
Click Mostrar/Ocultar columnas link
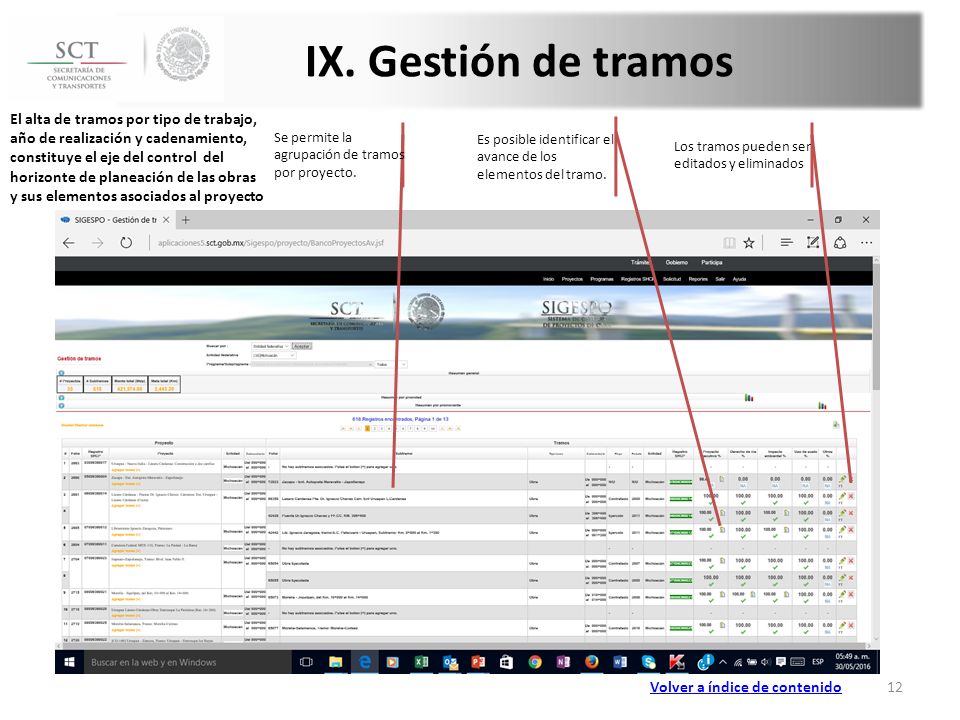point(82,425)
